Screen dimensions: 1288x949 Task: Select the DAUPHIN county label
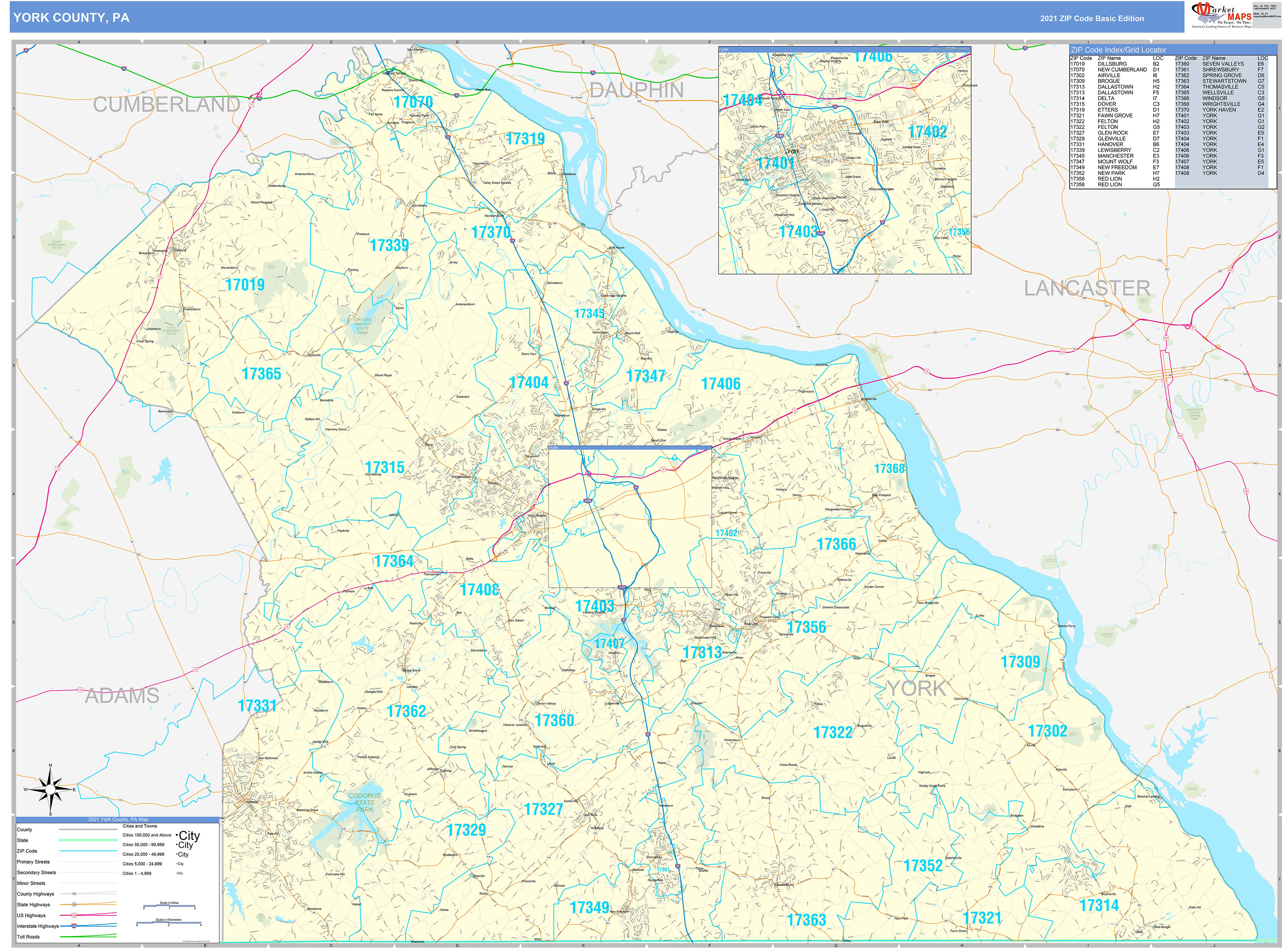pos(637,90)
